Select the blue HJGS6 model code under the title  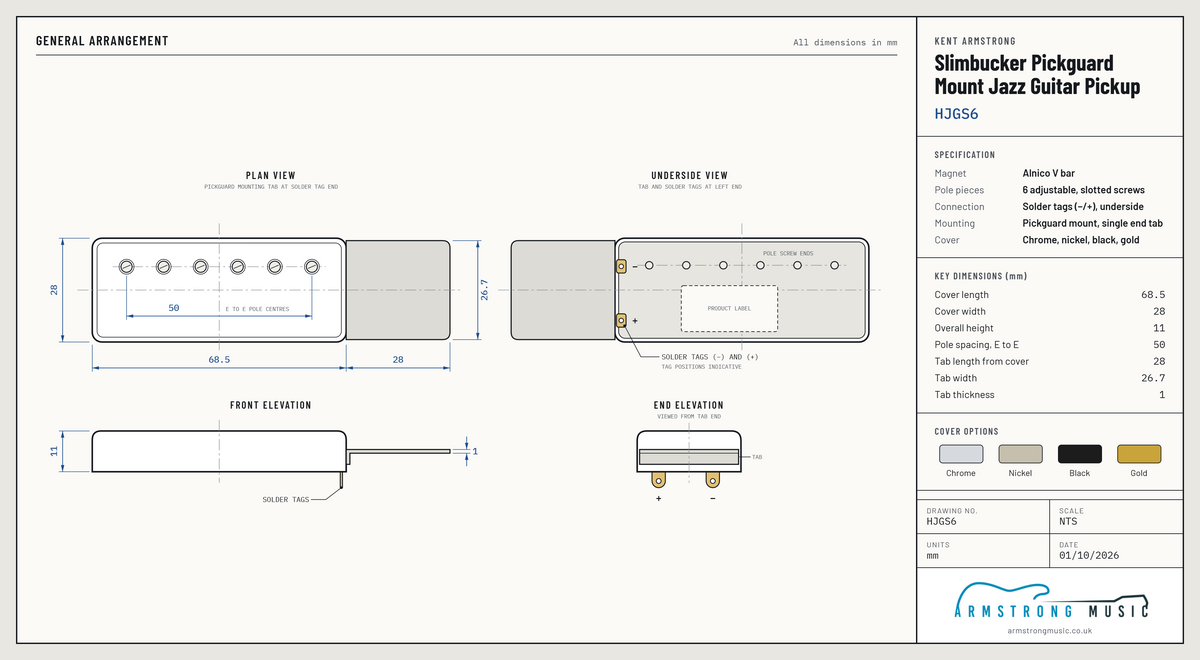956,114
